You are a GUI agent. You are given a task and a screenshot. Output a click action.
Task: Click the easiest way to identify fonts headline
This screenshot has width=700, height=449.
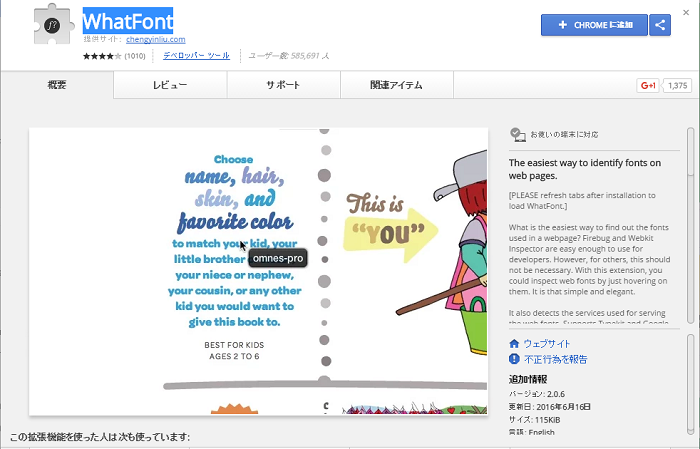pyautogui.click(x=585, y=169)
